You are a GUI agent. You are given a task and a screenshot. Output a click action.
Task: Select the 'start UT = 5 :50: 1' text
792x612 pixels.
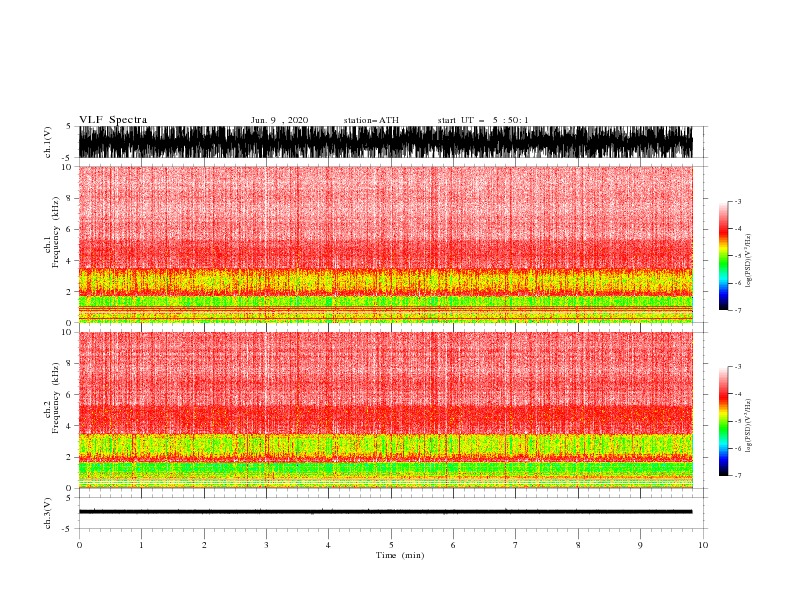[x=483, y=120]
